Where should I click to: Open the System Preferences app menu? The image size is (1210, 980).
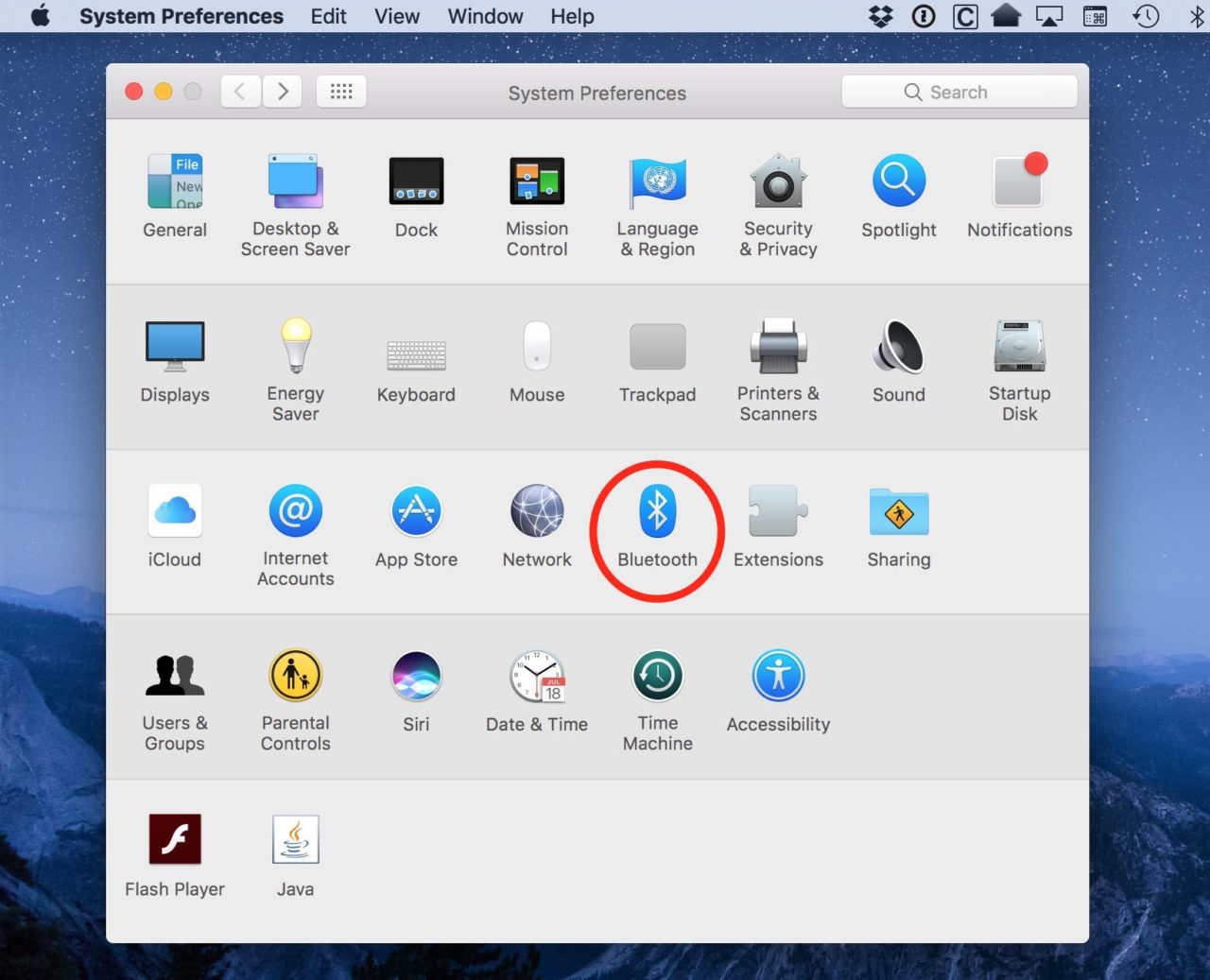pyautogui.click(x=181, y=16)
